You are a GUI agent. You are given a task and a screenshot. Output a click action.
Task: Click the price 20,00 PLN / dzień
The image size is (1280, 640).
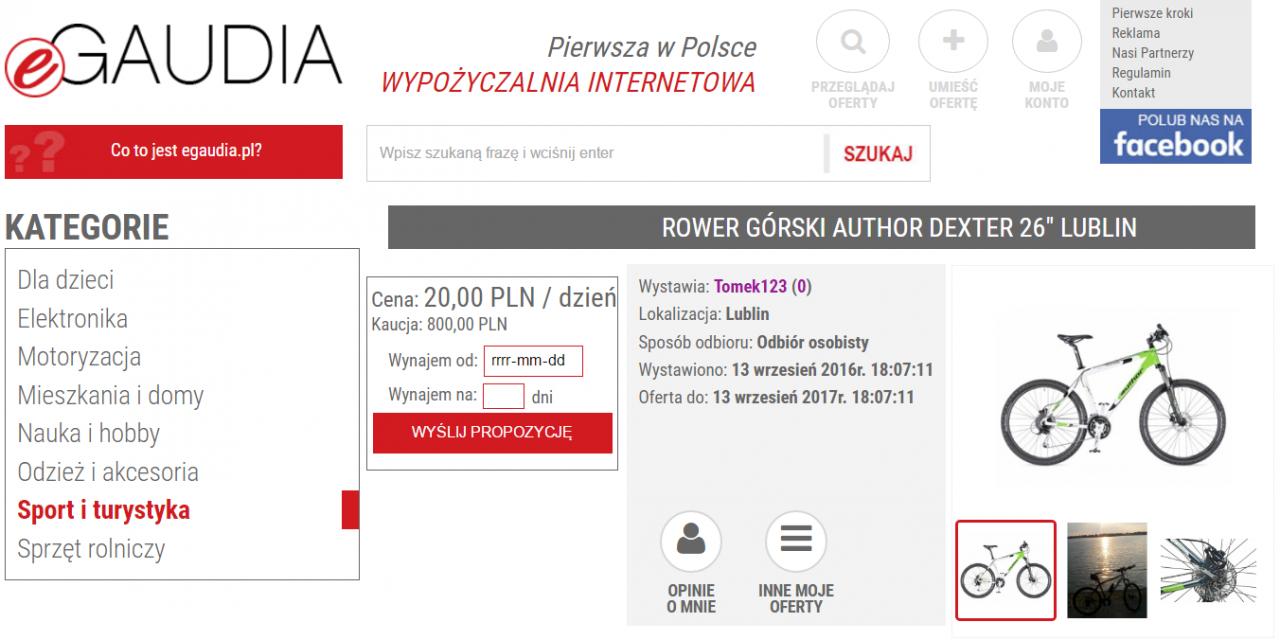click(x=520, y=297)
